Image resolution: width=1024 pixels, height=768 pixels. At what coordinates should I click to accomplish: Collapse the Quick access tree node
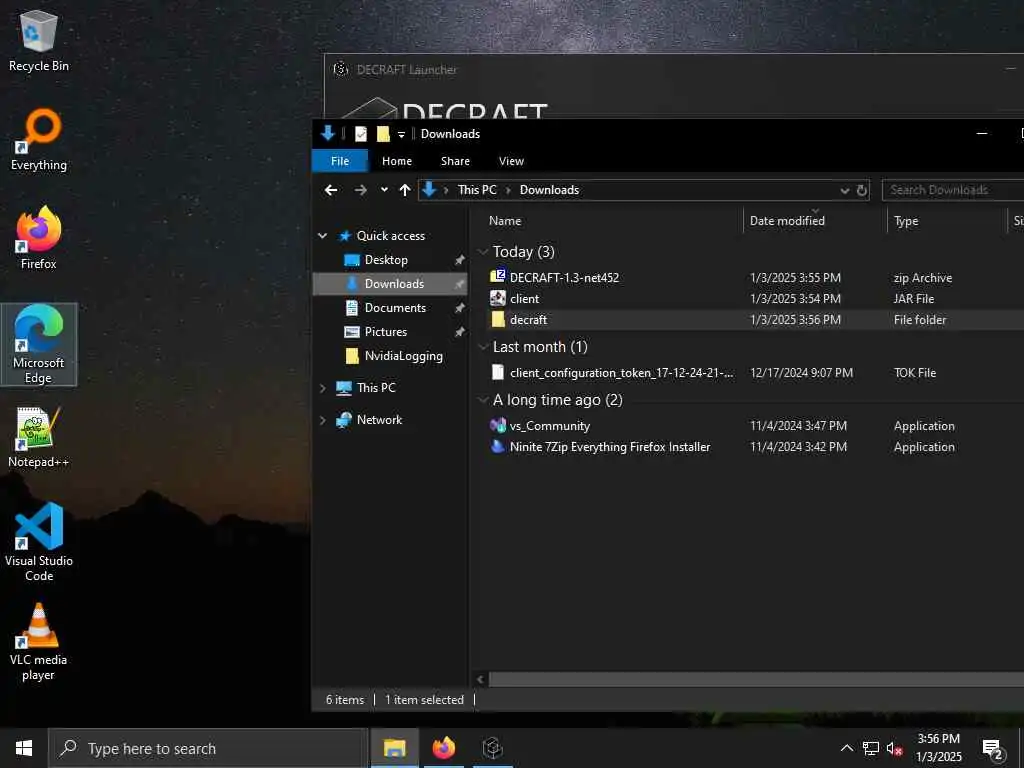(323, 236)
